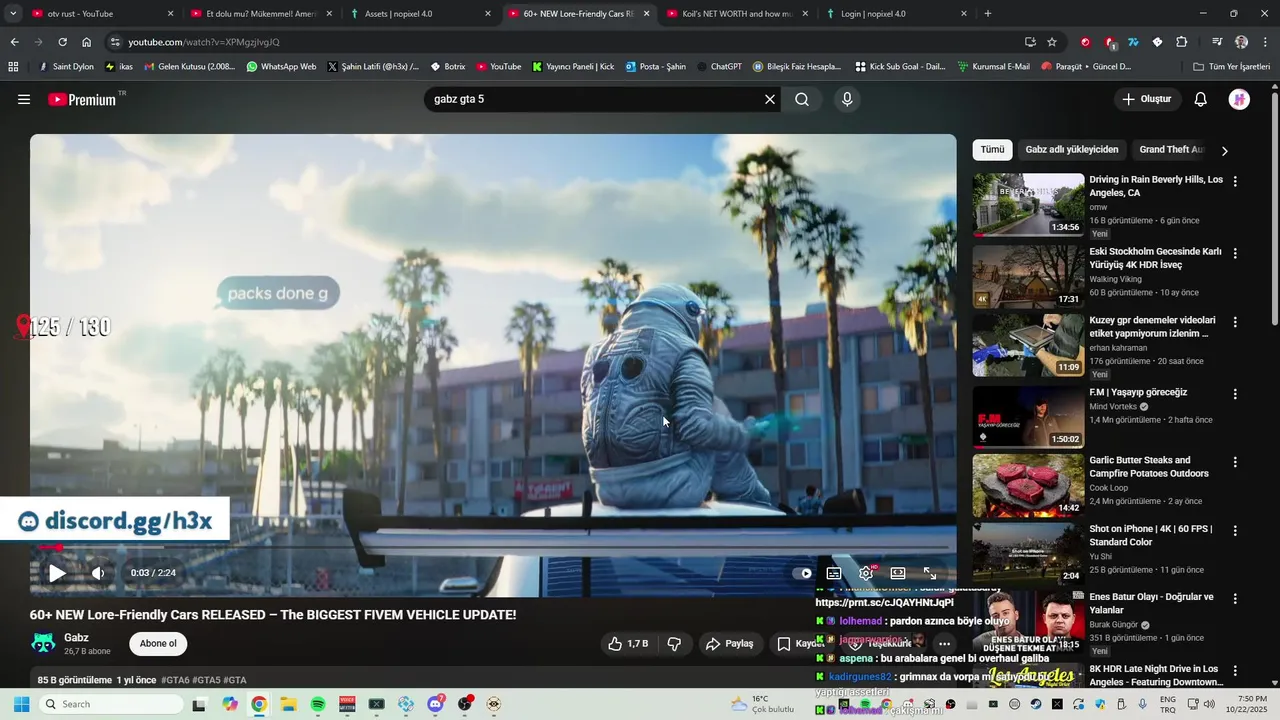Seek on the video progress bar

[493, 547]
